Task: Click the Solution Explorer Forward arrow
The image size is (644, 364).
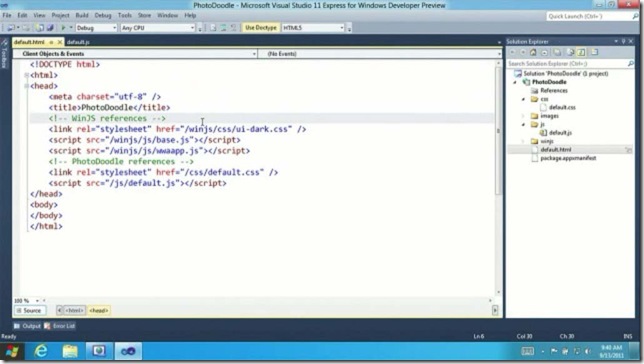Action: coord(523,52)
